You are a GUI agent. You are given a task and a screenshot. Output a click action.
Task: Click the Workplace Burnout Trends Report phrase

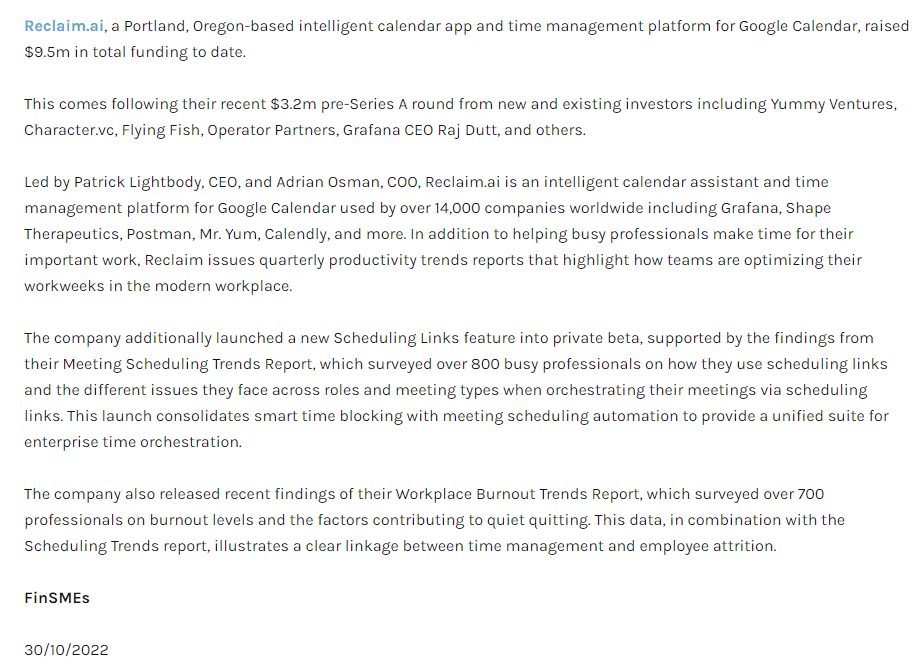pos(518,494)
